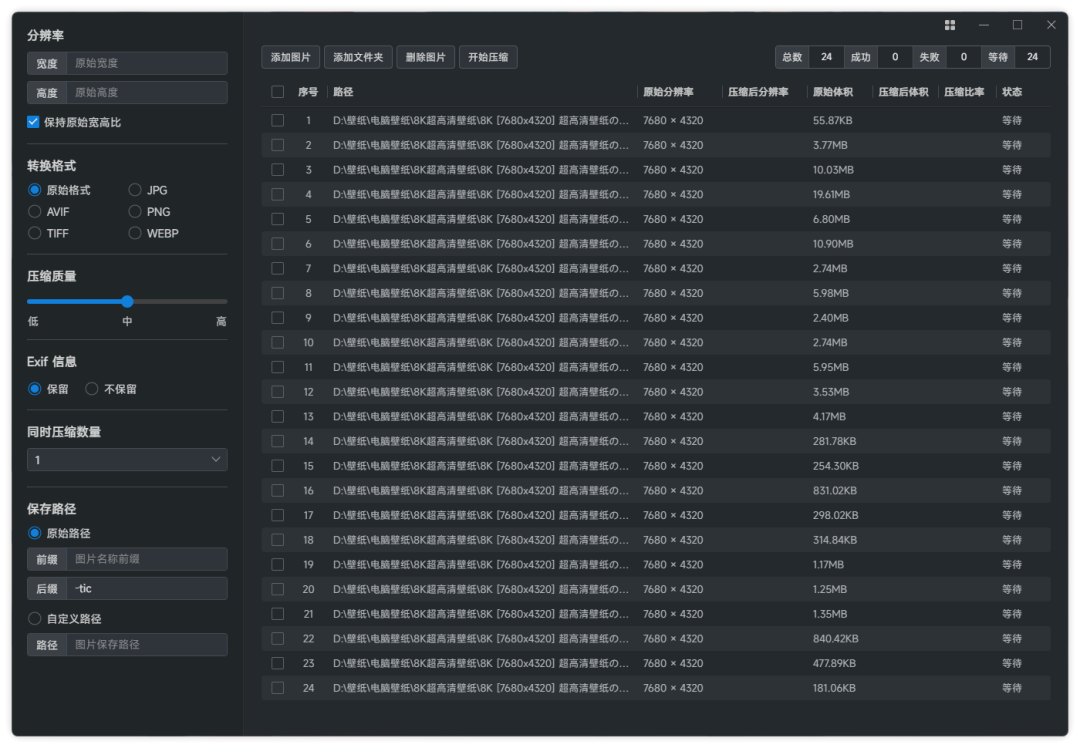Click the 添加图片 button

(290, 58)
